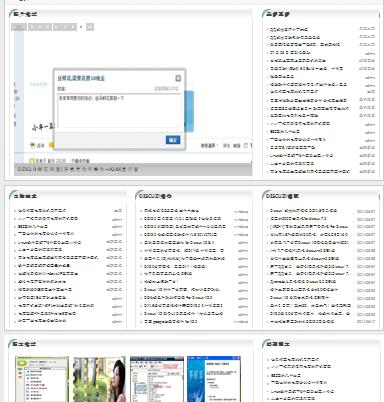Click the blue submit button in the popup
The image size is (384, 402).
click(173, 140)
